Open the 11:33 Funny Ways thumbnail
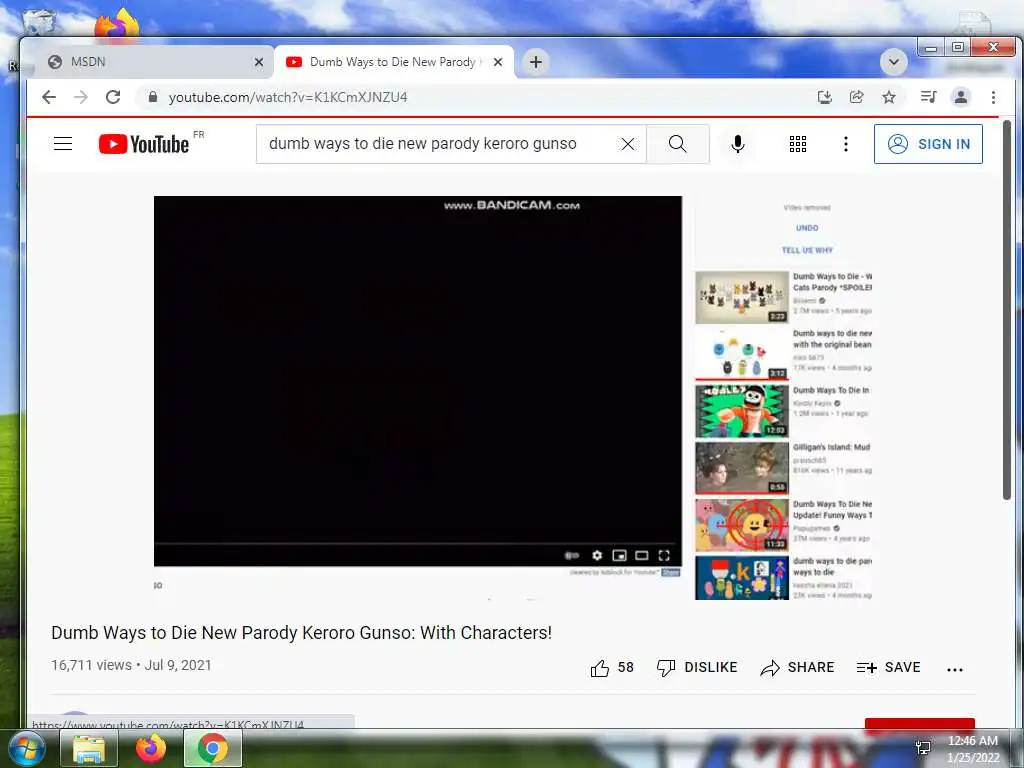This screenshot has width=1024, height=768. point(742,525)
